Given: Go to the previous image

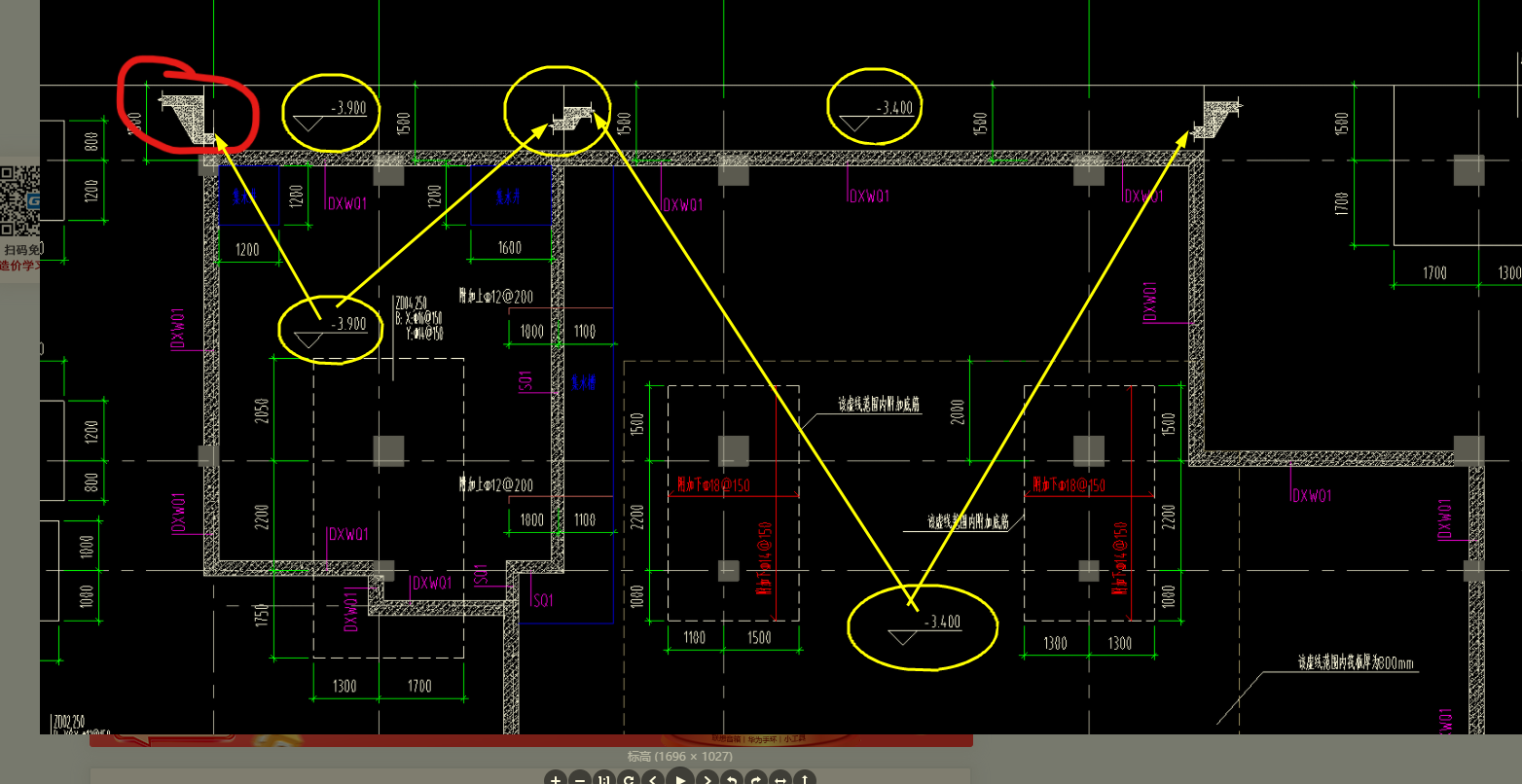Looking at the screenshot, I should 655,779.
